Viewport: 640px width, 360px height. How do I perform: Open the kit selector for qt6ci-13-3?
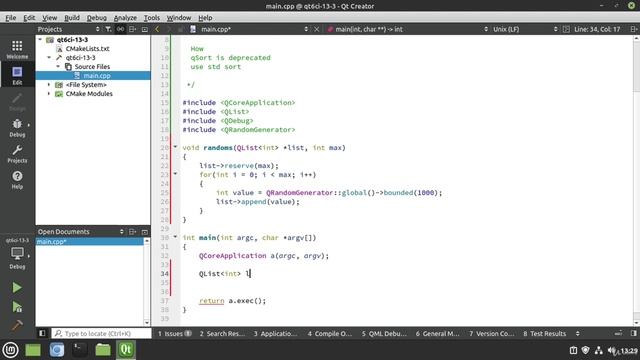tap(17, 253)
